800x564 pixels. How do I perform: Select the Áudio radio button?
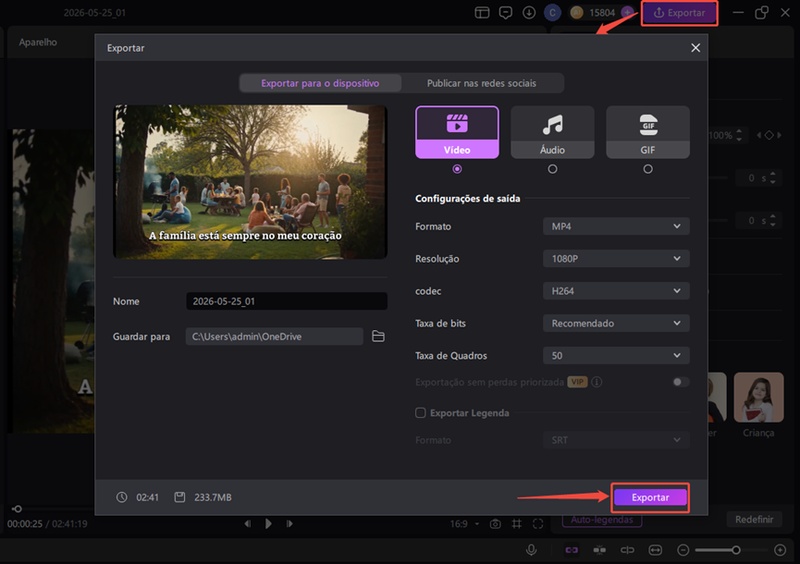(552, 169)
